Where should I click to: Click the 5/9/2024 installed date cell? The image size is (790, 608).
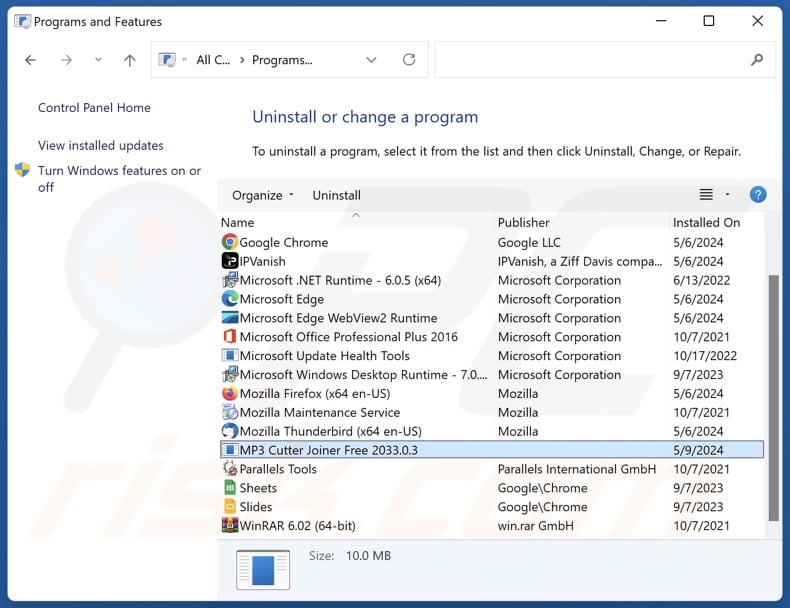pos(698,450)
